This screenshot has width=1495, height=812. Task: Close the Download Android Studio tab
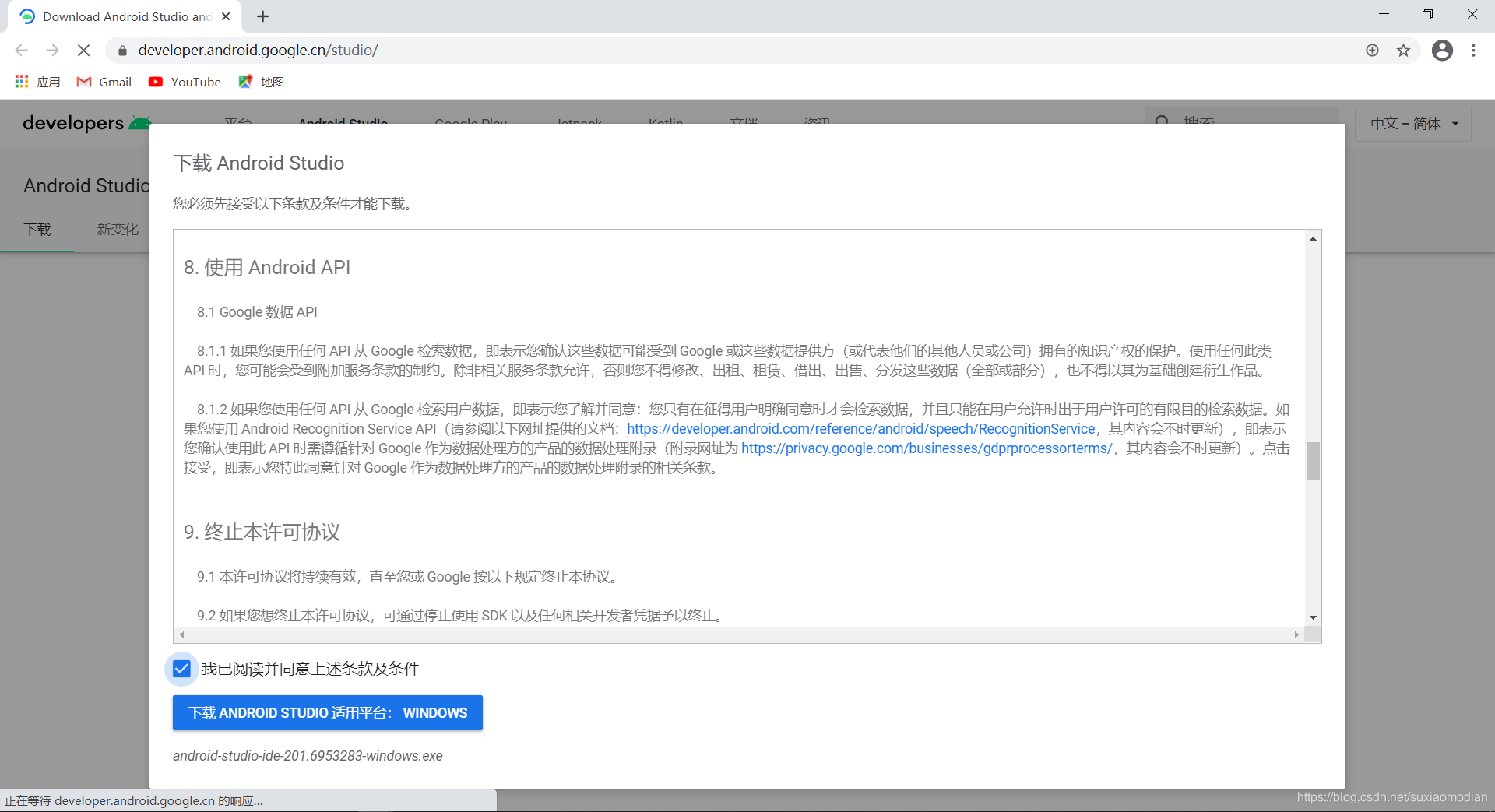(226, 16)
